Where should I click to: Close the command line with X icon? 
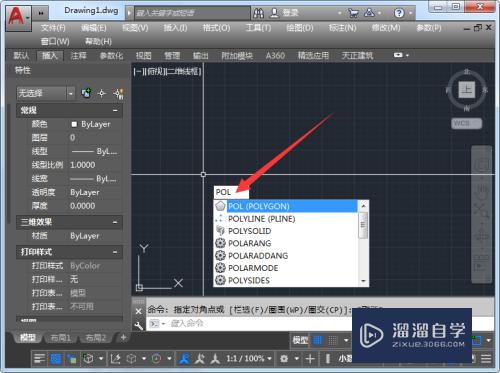(x=139, y=311)
